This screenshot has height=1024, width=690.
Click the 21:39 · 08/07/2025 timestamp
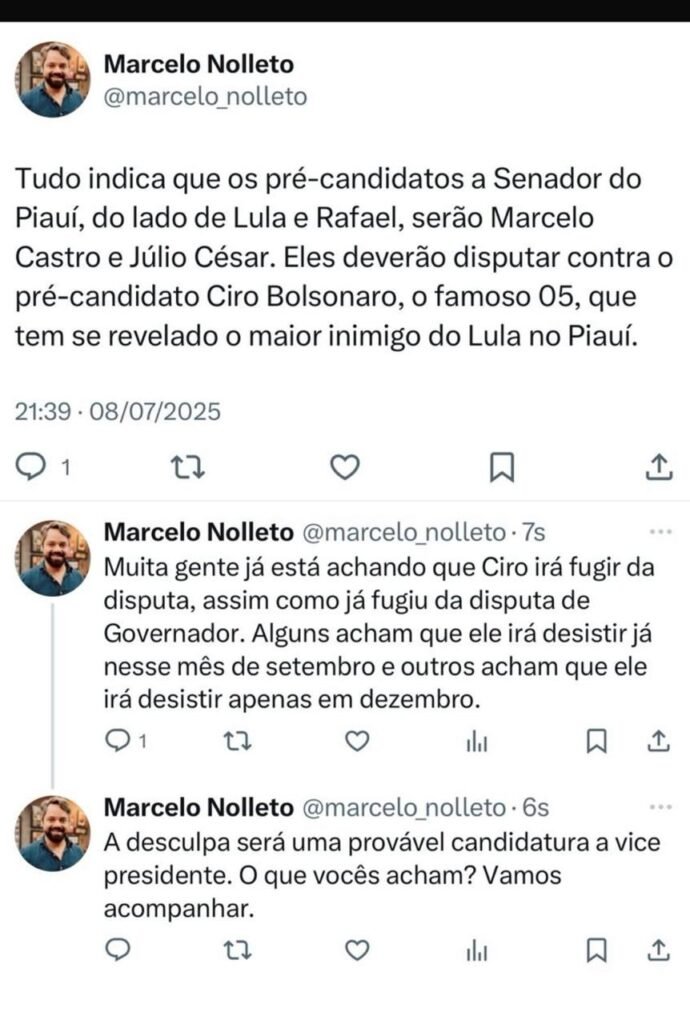click(x=117, y=411)
